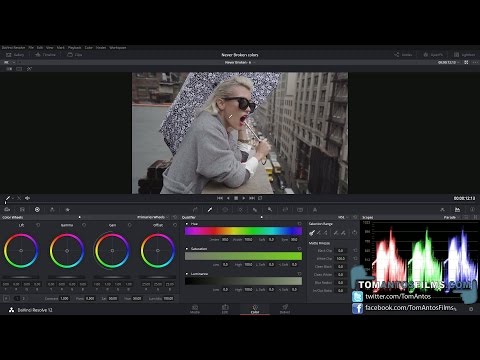Click the Lift master wheel slider
Viewport: 480px width, 360px height.
pyautogui.click(x=21, y=277)
